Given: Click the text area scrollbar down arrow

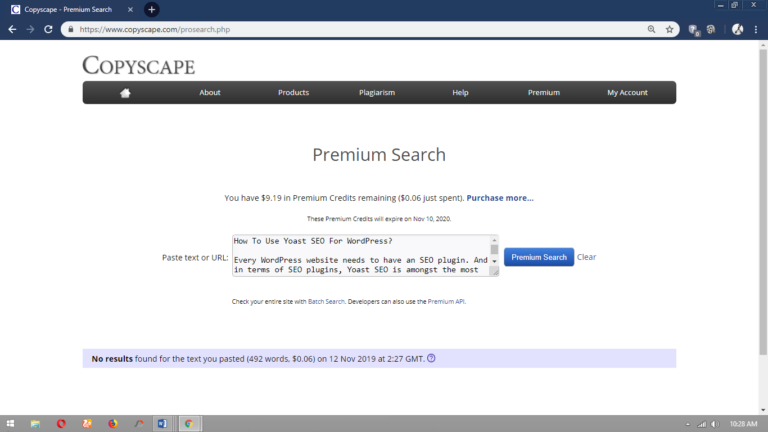Looking at the screenshot, I should (x=494, y=271).
